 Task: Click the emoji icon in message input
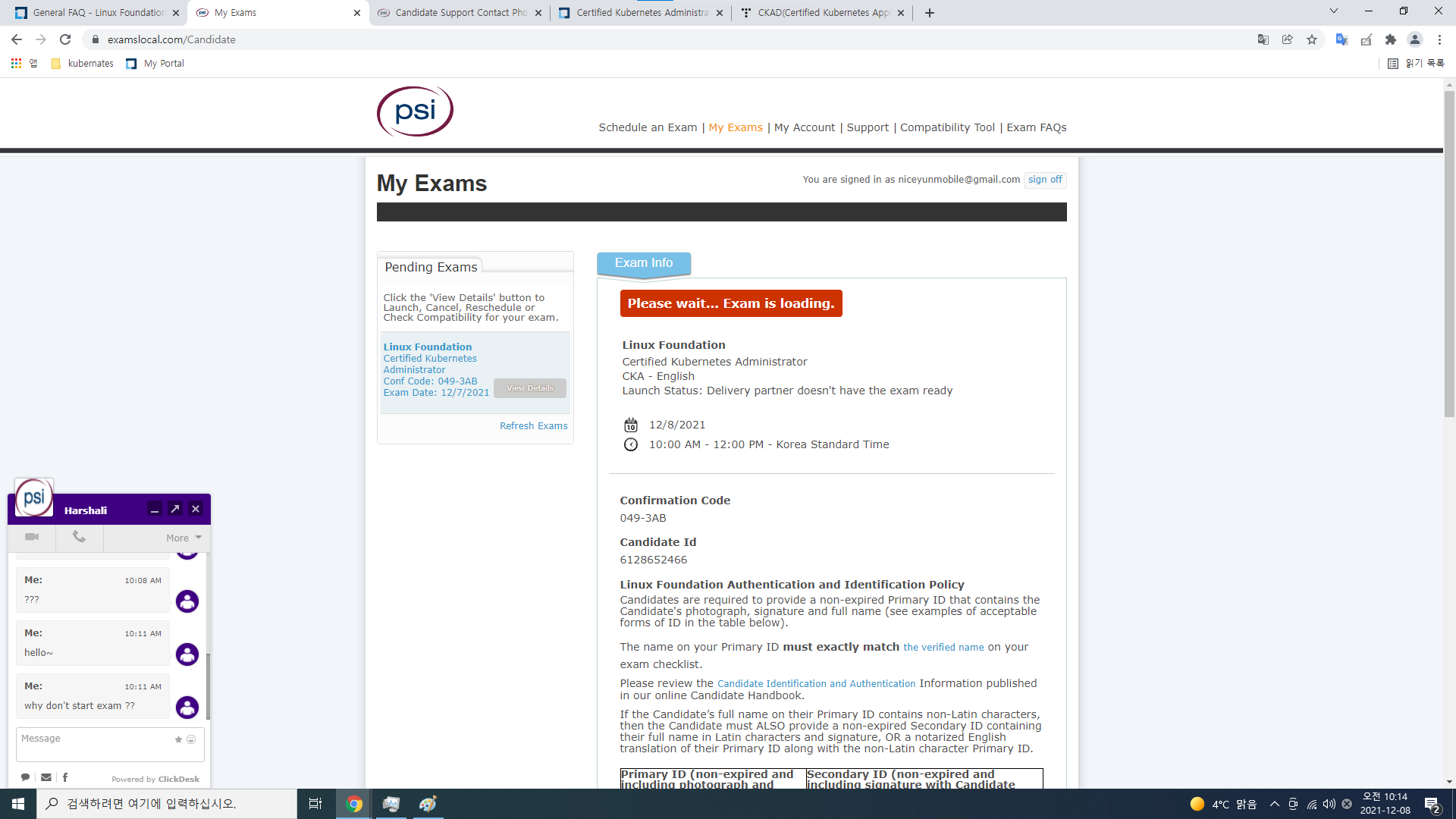click(x=191, y=739)
